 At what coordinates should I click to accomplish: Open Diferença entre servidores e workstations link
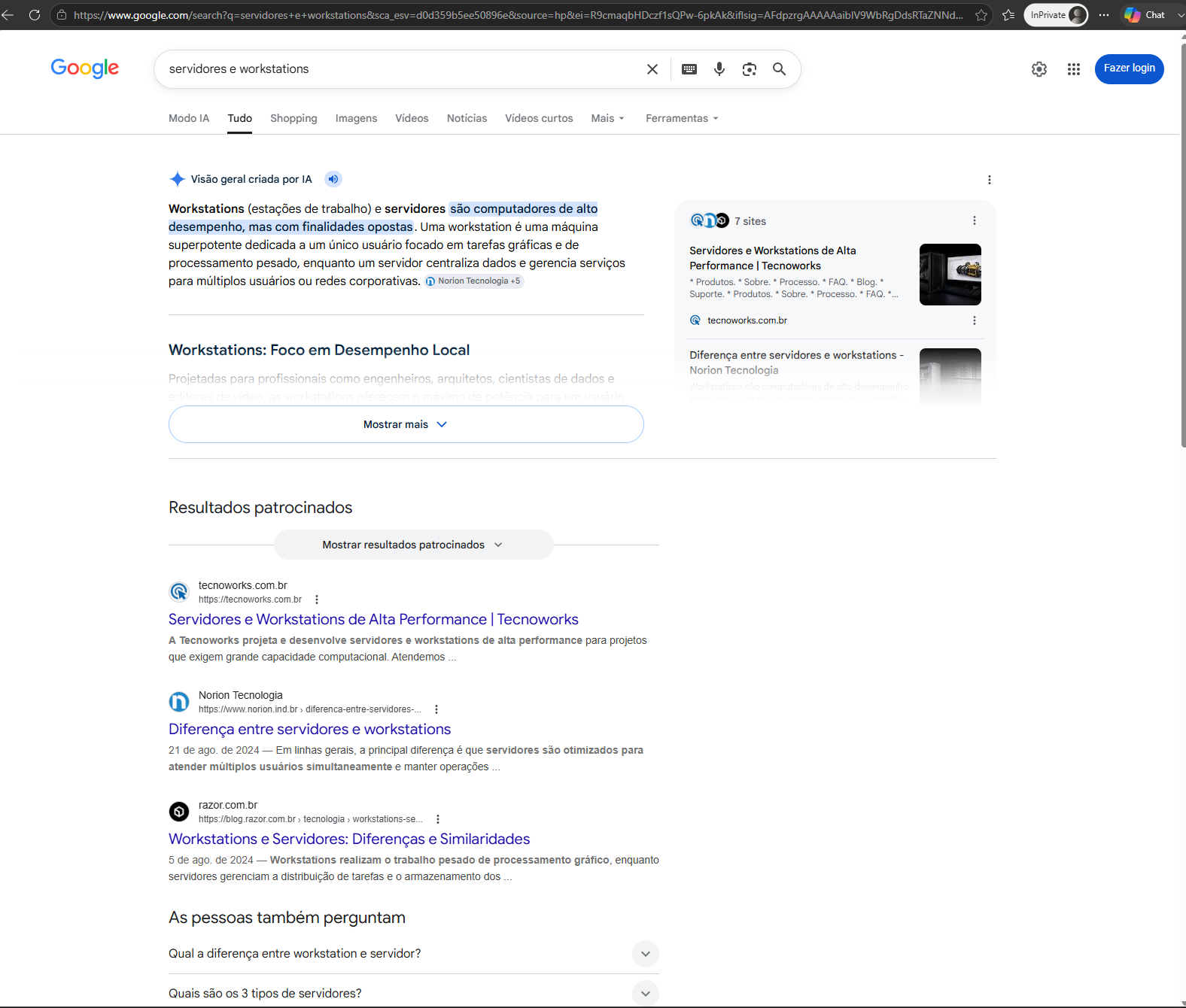point(309,729)
